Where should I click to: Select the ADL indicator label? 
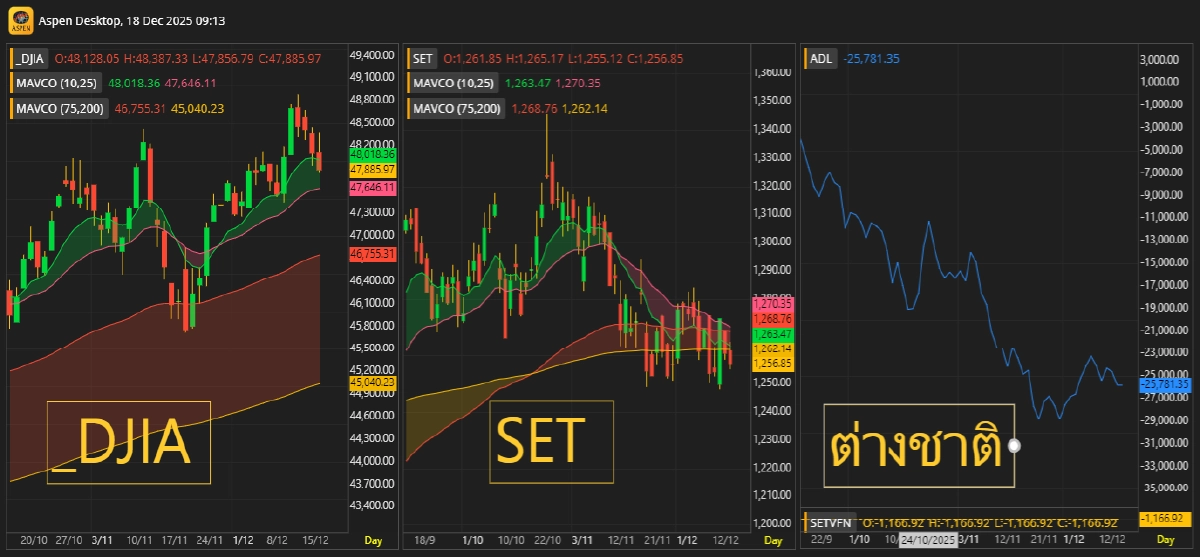point(821,59)
